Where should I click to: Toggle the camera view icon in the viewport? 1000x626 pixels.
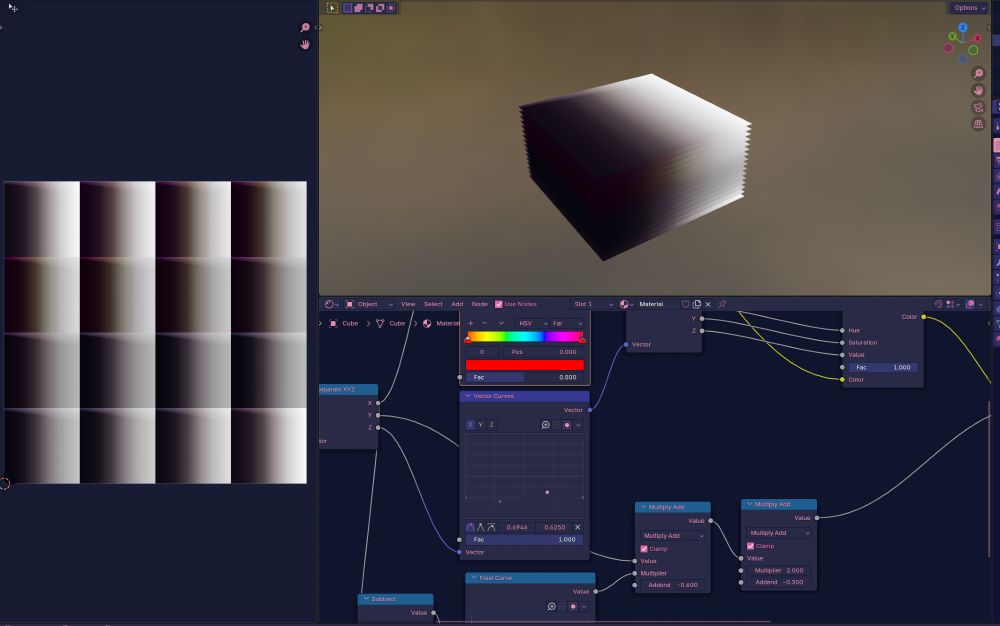click(x=978, y=107)
